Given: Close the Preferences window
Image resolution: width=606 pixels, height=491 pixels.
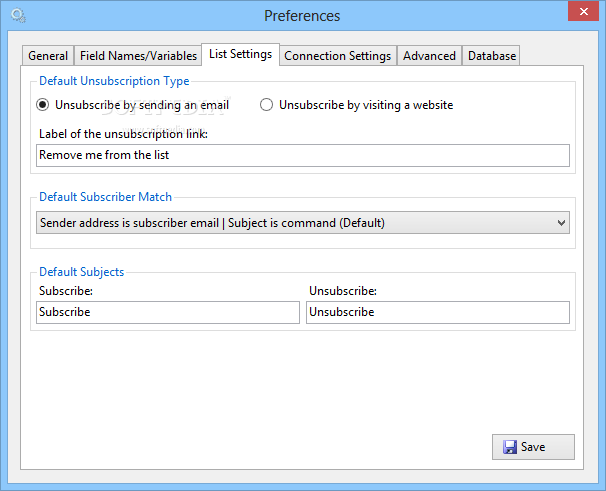Looking at the screenshot, I should pos(583,11).
